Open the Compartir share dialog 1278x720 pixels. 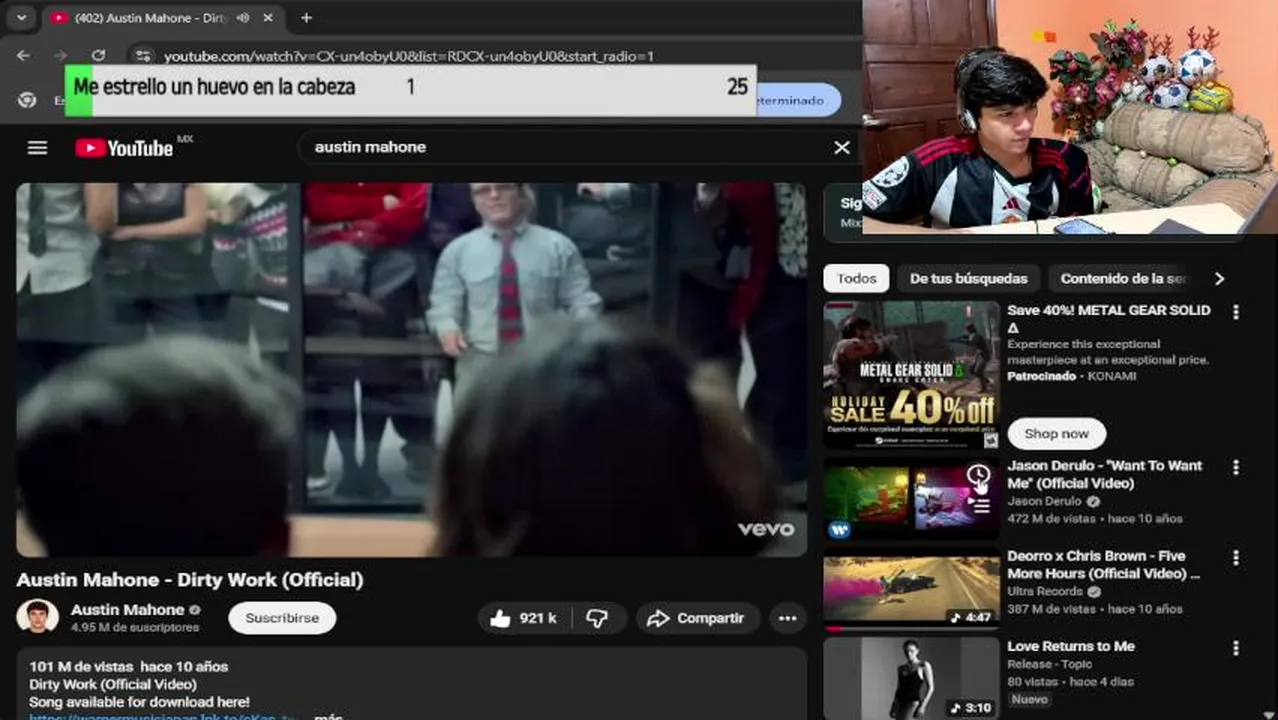[x=698, y=618]
